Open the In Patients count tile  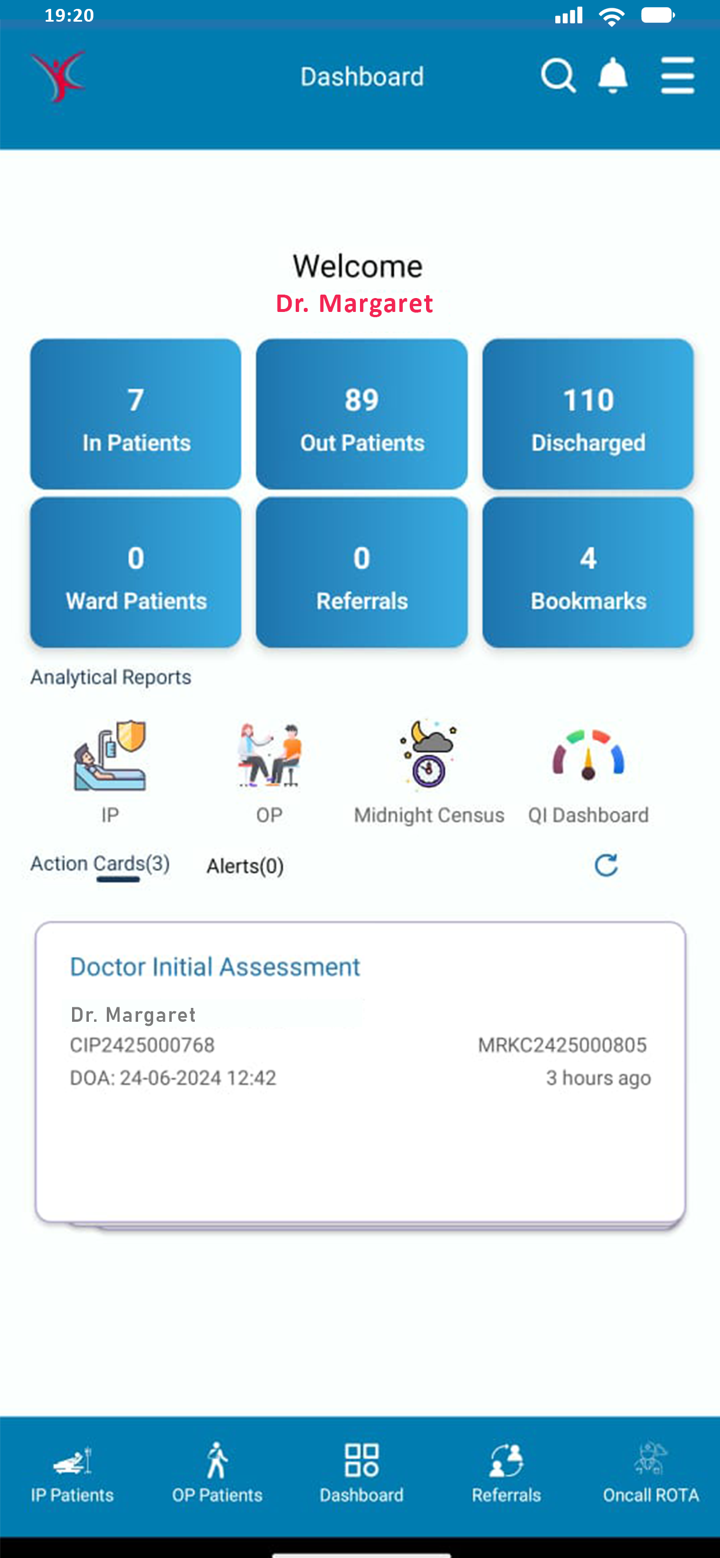(135, 414)
